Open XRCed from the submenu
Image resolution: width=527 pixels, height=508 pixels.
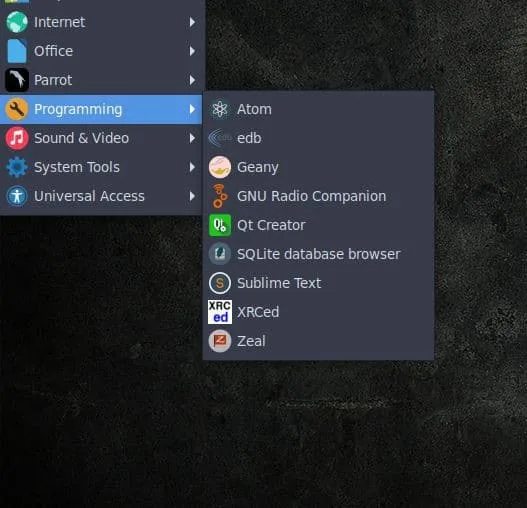coord(319,312)
